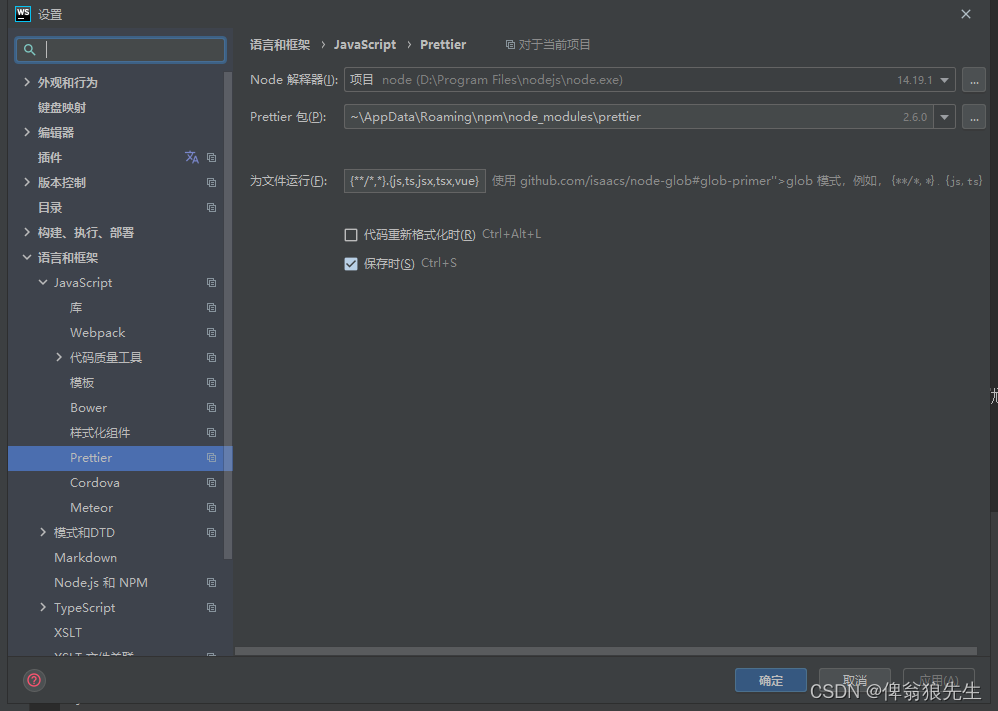Click the search magnifier icon in settings
The image size is (998, 711).
[29, 50]
